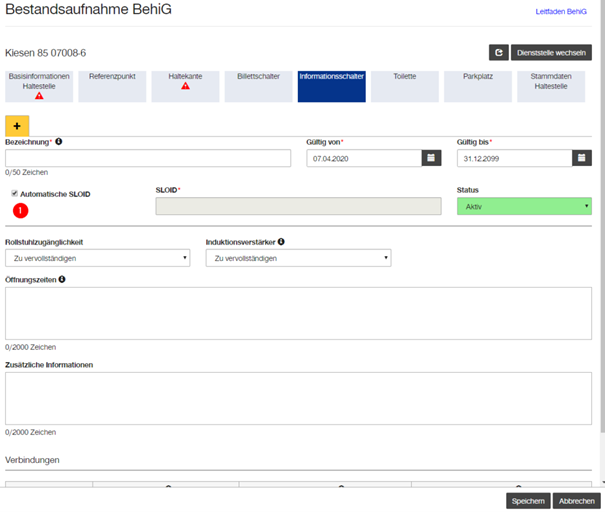Open the Gültig von calendar picker
The height and width of the screenshot is (512, 605).
pos(431,158)
